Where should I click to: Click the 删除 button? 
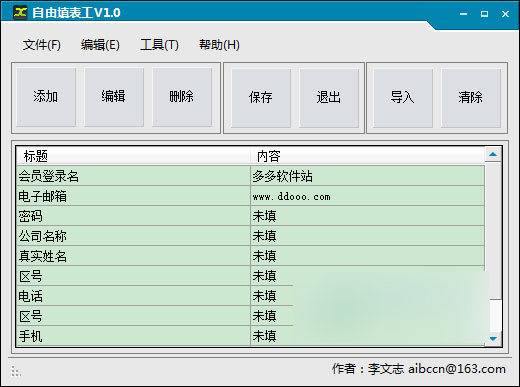(x=182, y=97)
